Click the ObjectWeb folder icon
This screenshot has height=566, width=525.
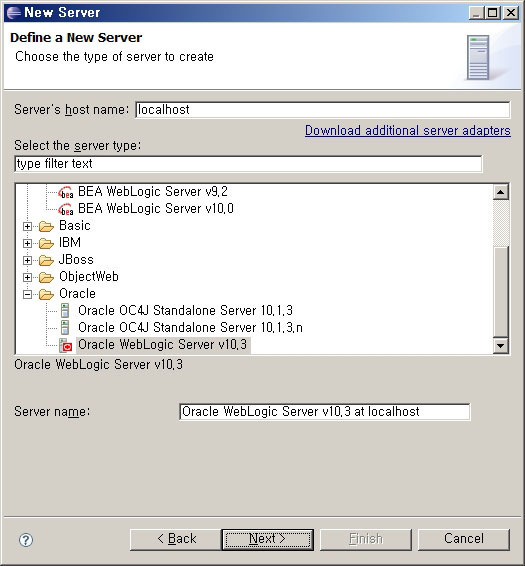(x=46, y=277)
